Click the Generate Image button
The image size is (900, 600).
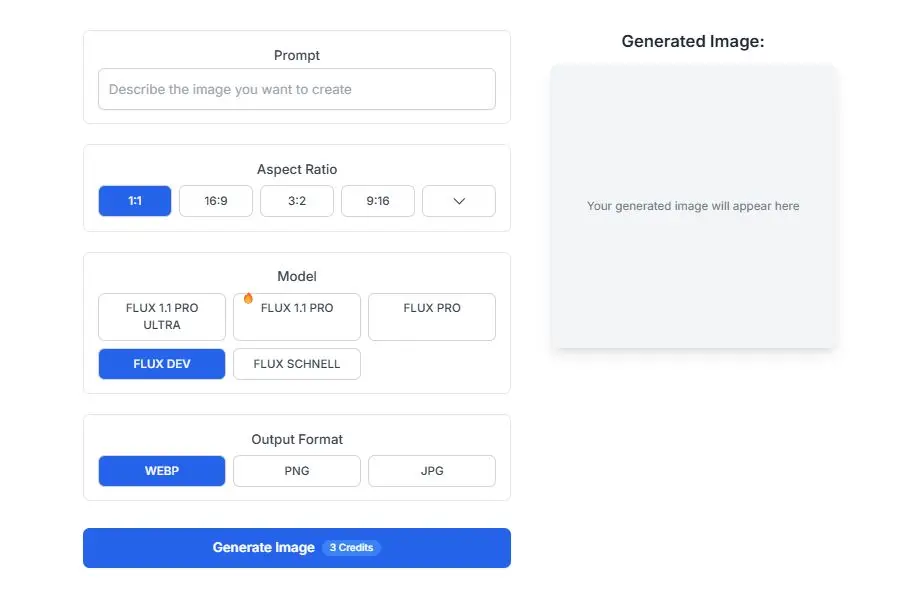pyautogui.click(x=263, y=547)
